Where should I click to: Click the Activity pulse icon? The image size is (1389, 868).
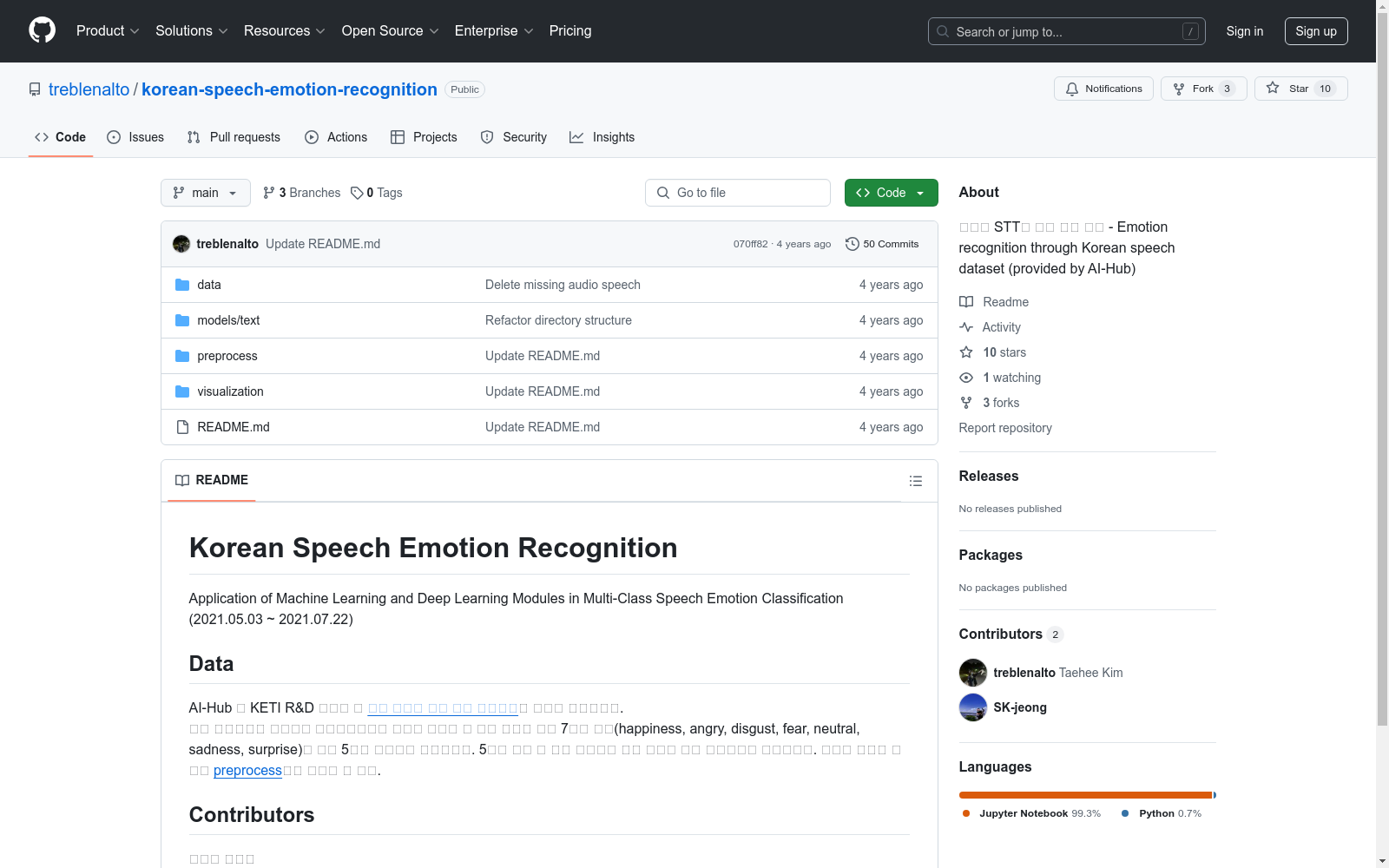[x=966, y=327]
